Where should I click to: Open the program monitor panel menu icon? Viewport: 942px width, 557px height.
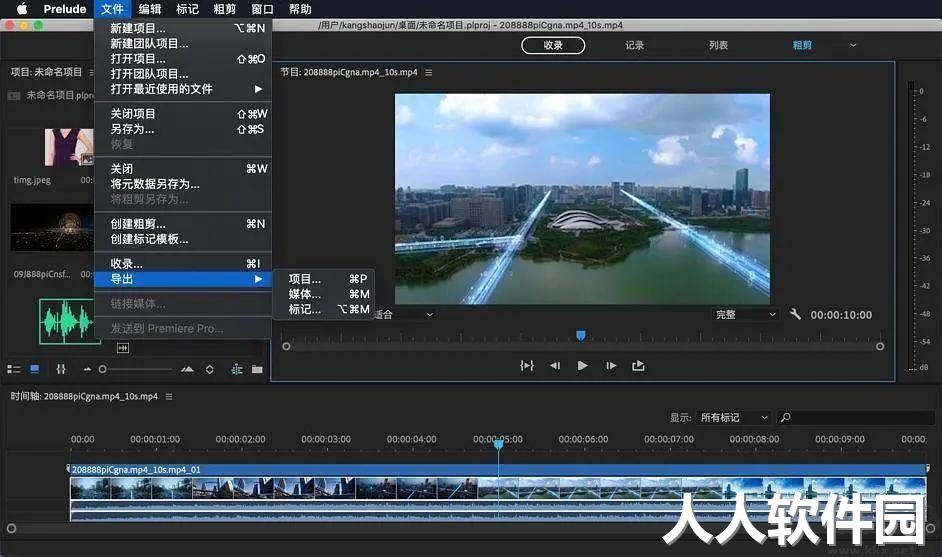pos(428,72)
